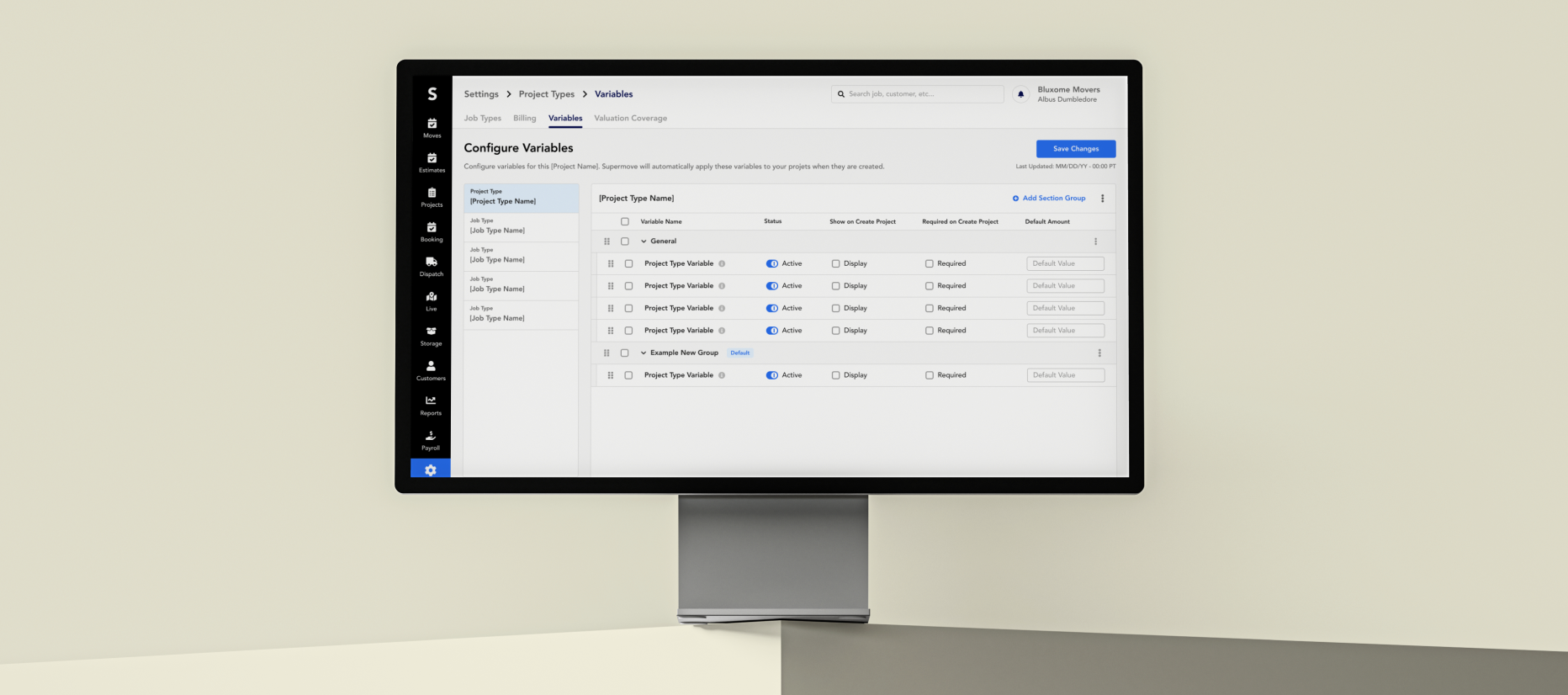The width and height of the screenshot is (1568, 695).
Task: Open Customers in the sidebar
Action: (x=431, y=371)
